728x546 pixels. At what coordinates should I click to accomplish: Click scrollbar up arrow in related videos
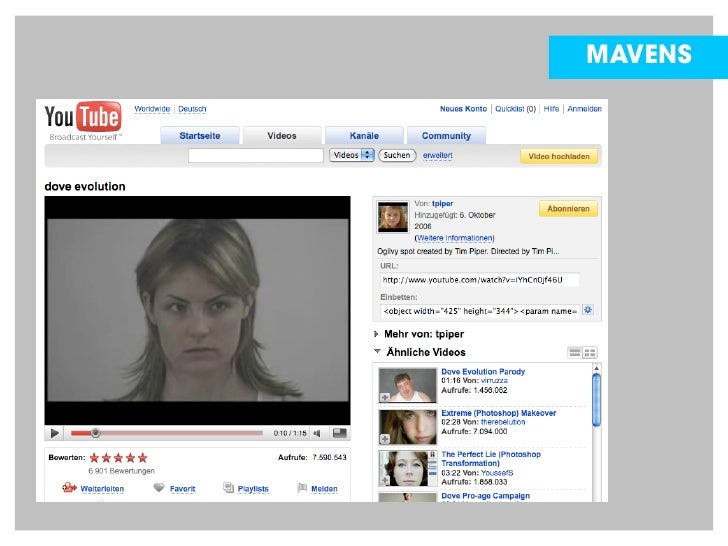click(x=597, y=368)
